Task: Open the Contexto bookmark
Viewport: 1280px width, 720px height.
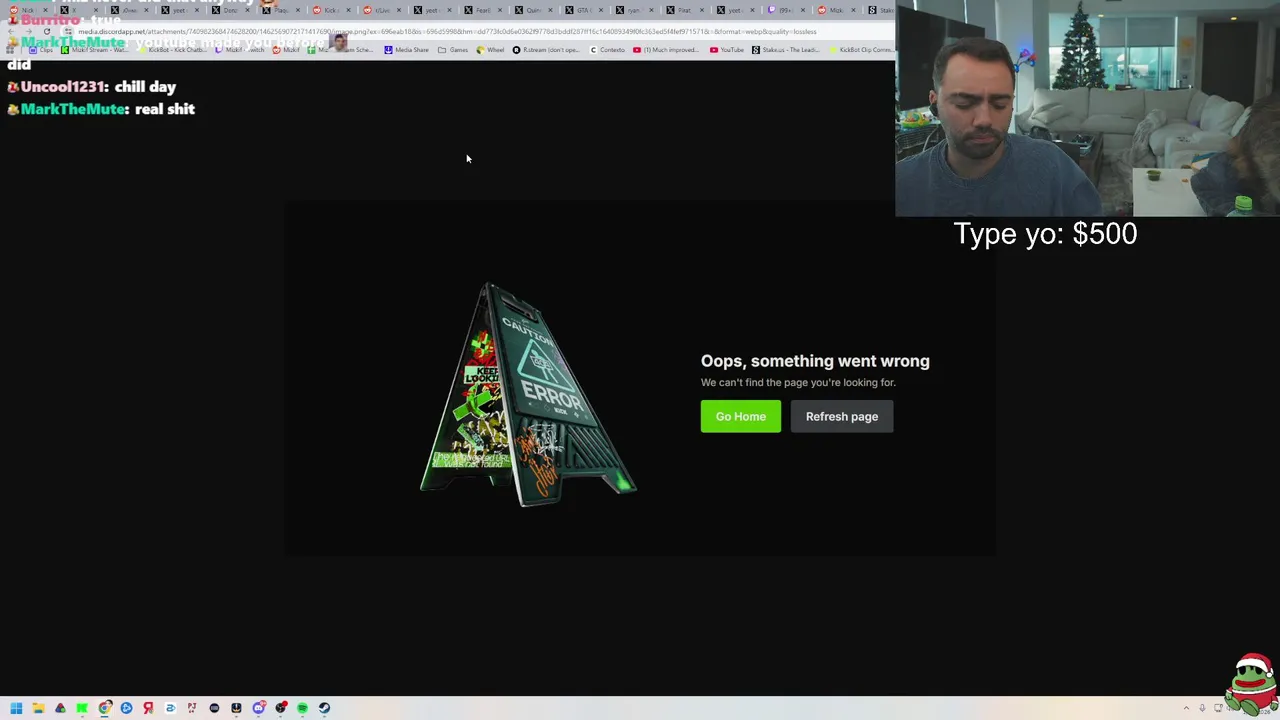Action: point(607,50)
